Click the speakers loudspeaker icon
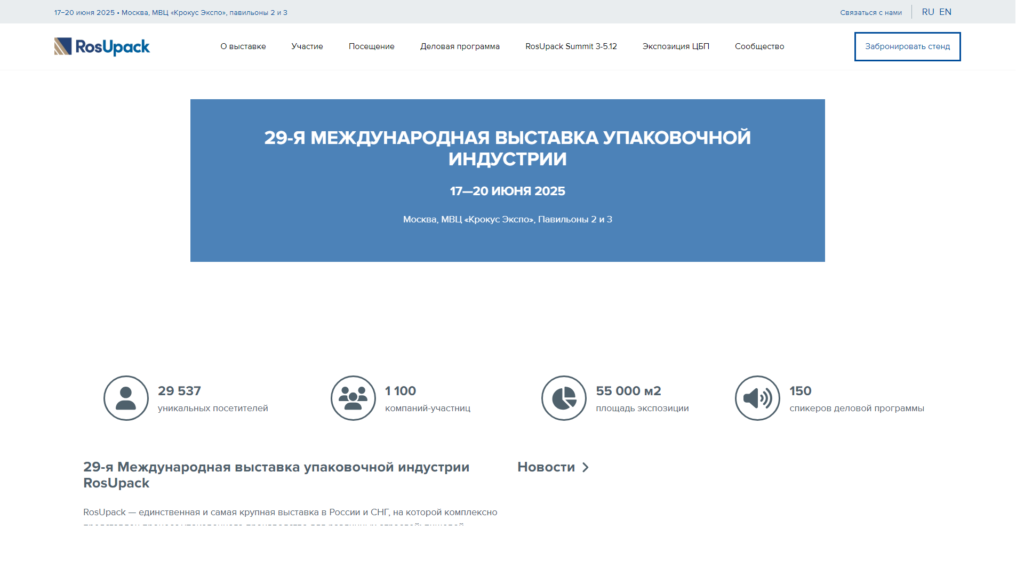 (758, 398)
